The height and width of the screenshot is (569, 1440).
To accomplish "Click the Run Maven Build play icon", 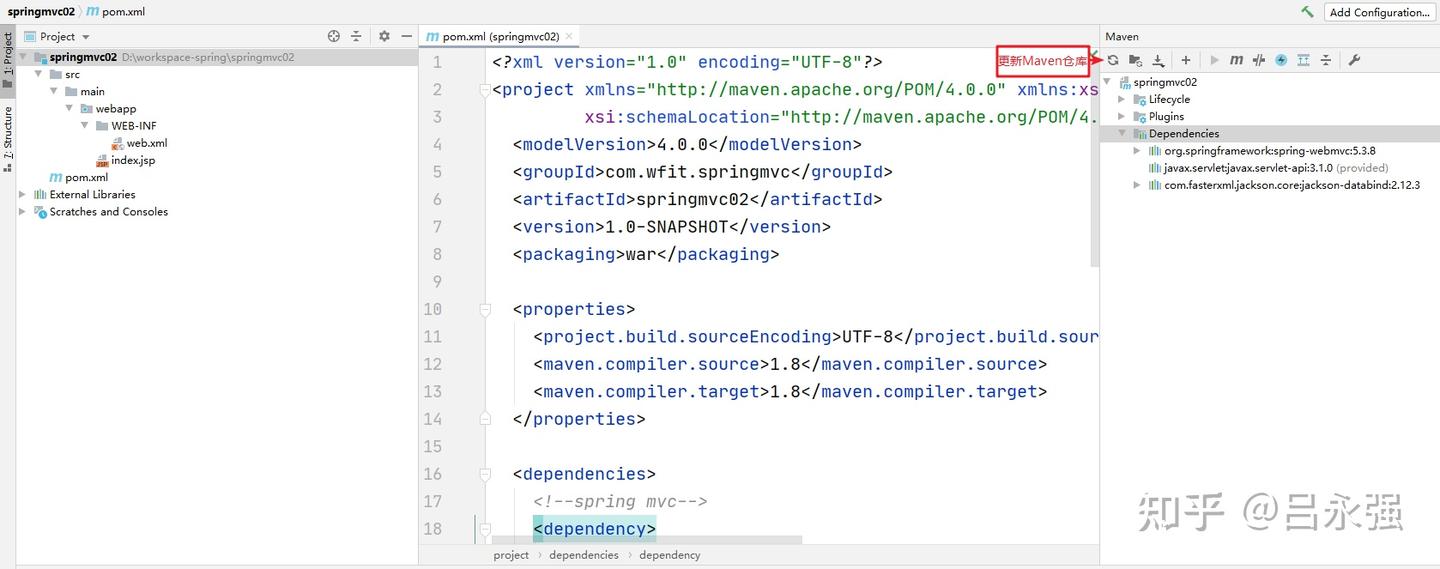I will 1215,60.
